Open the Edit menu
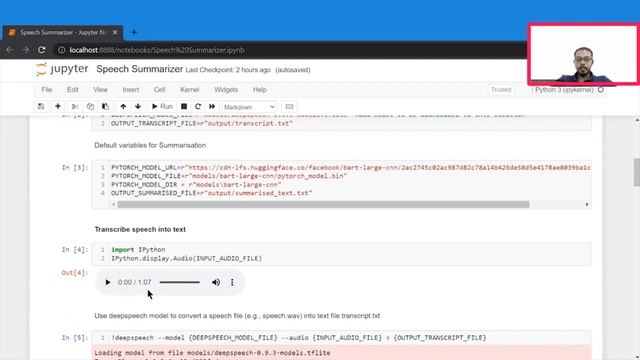Viewport: 640px width, 360px height. point(73,90)
